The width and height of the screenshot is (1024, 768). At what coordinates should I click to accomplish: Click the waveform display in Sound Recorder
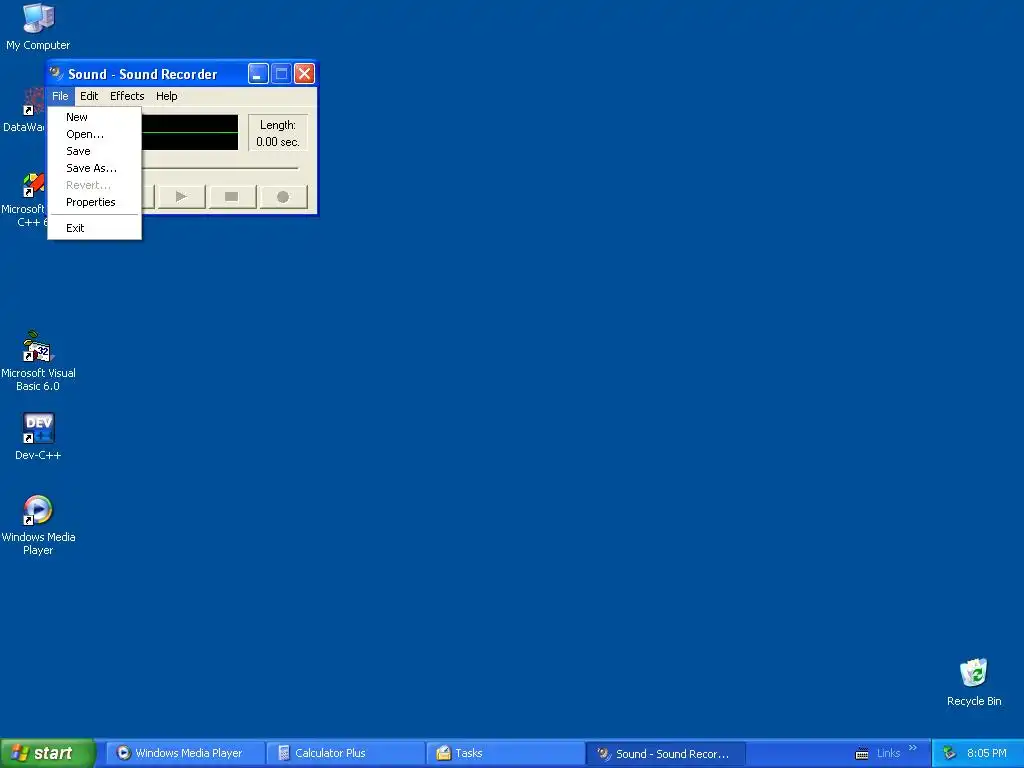(x=189, y=132)
